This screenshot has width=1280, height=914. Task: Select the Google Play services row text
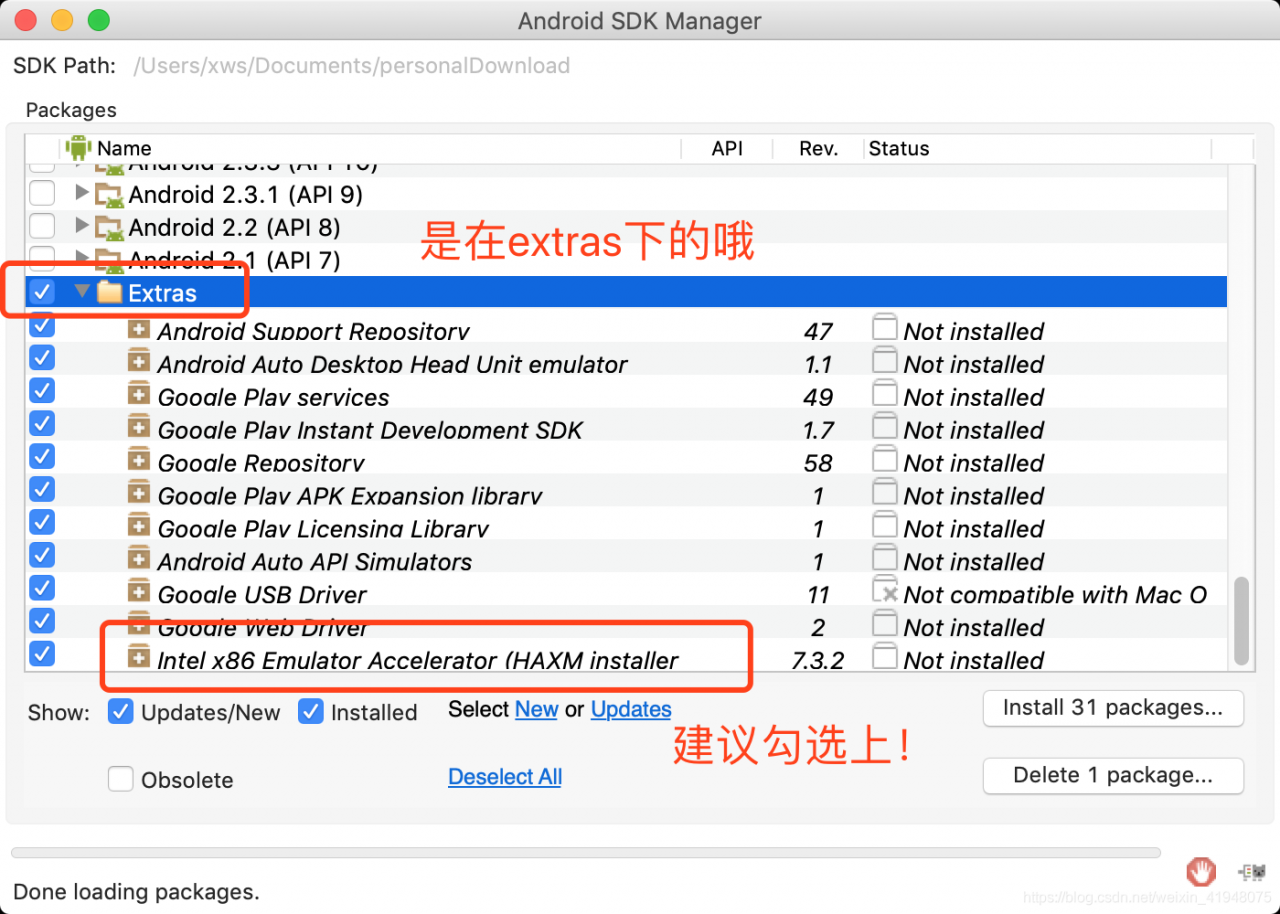[273, 397]
